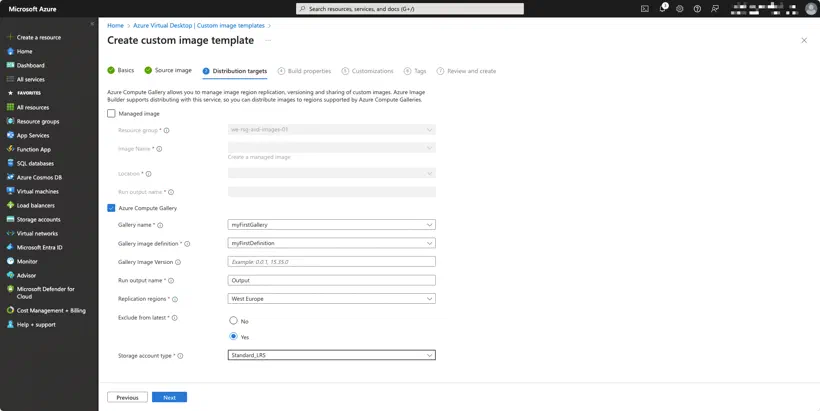
Task: Click the help question mark icon
Action: click(697, 9)
